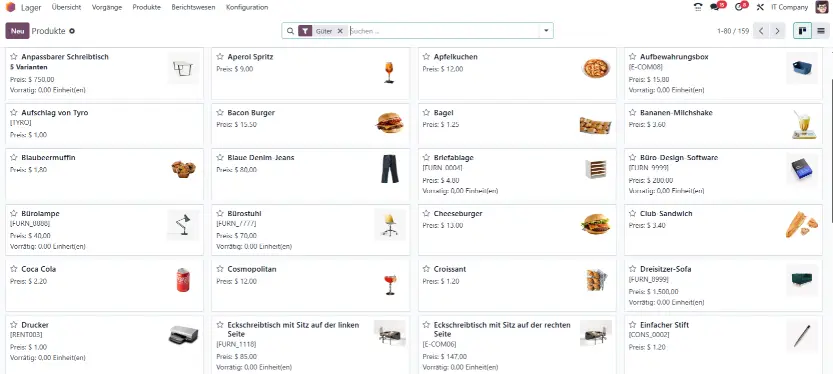Open the Lager app home icon
Image resolution: width=833 pixels, height=374 pixels.
click(x=11, y=7)
